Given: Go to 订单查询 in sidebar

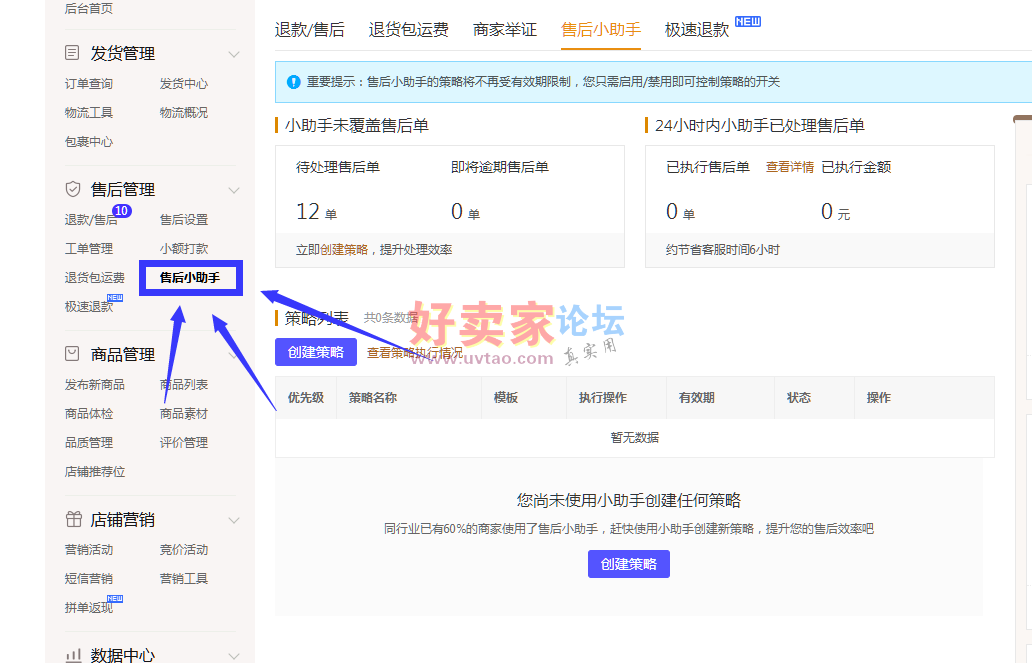Looking at the screenshot, I should point(89,84).
